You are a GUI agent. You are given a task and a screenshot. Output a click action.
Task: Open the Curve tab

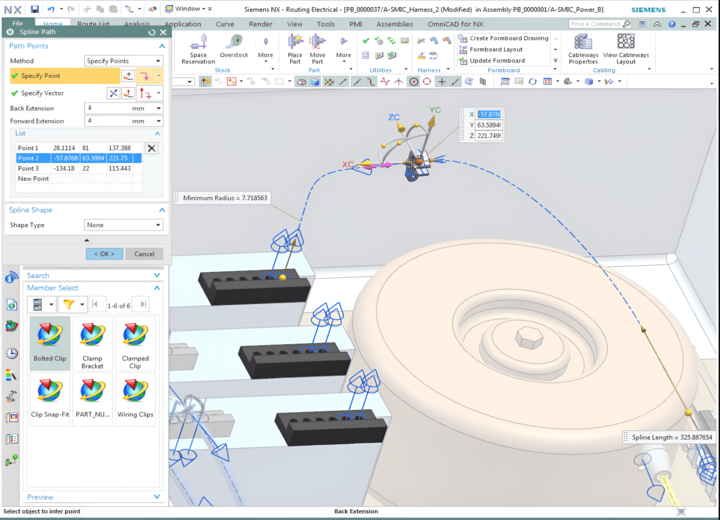pos(225,24)
